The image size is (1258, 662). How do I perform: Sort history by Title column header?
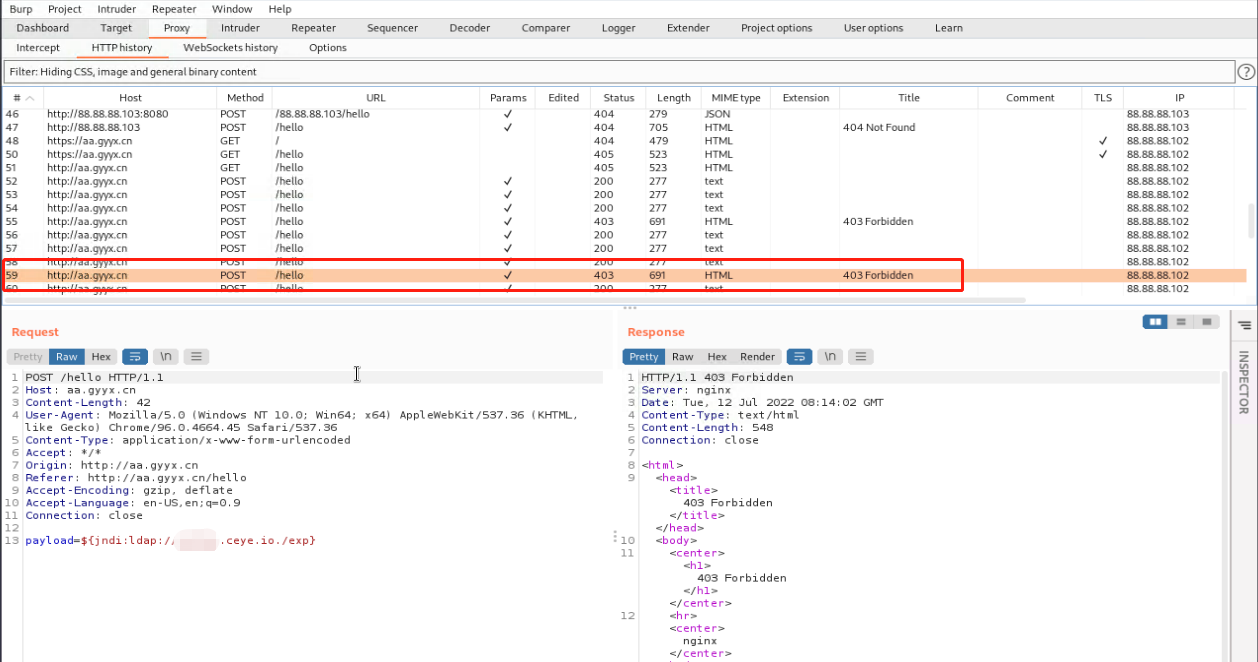pyautogui.click(x=909, y=98)
